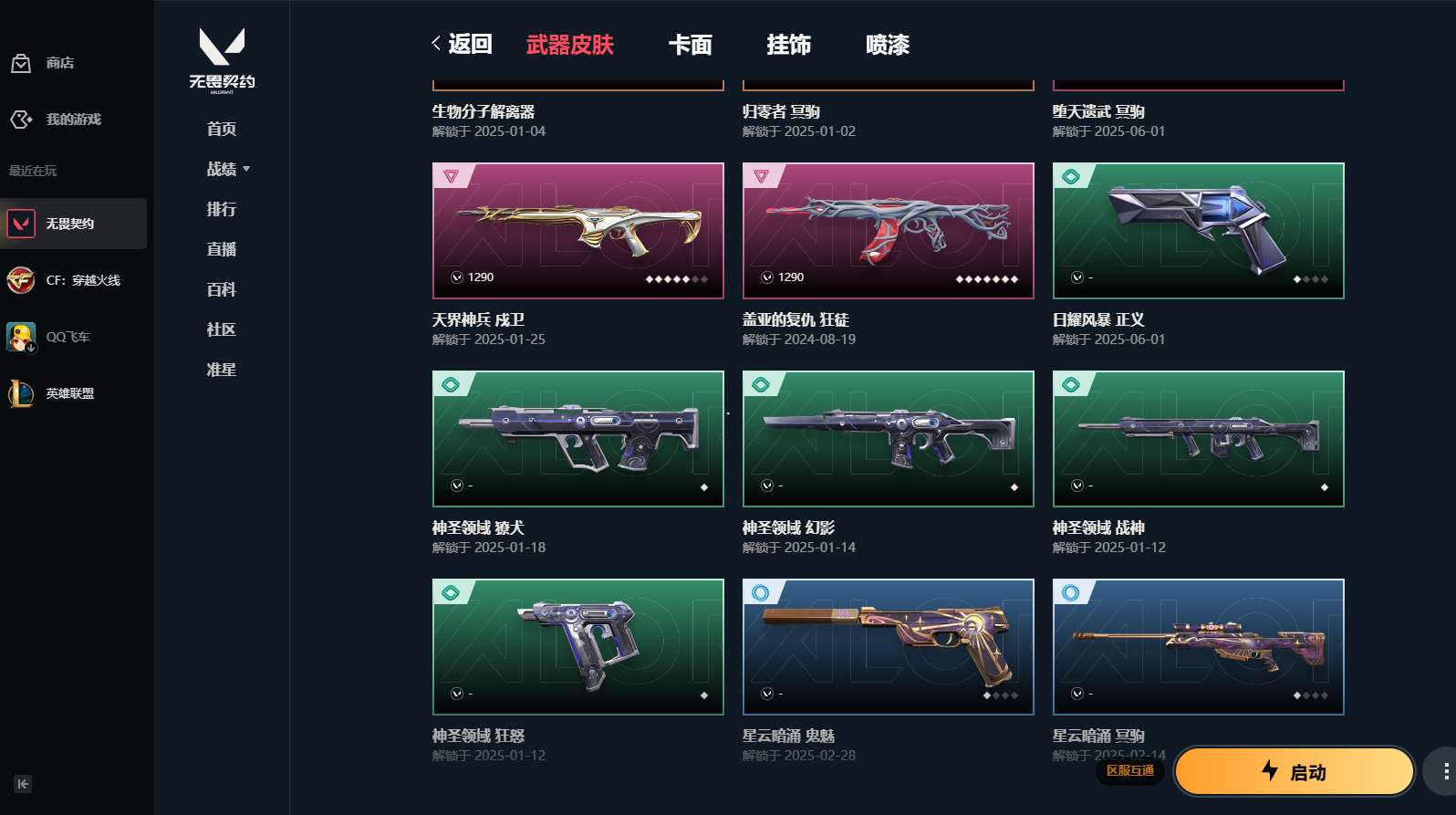The height and width of the screenshot is (815, 1456).
Task: Open the 商店 shop icon
Action: (20, 63)
